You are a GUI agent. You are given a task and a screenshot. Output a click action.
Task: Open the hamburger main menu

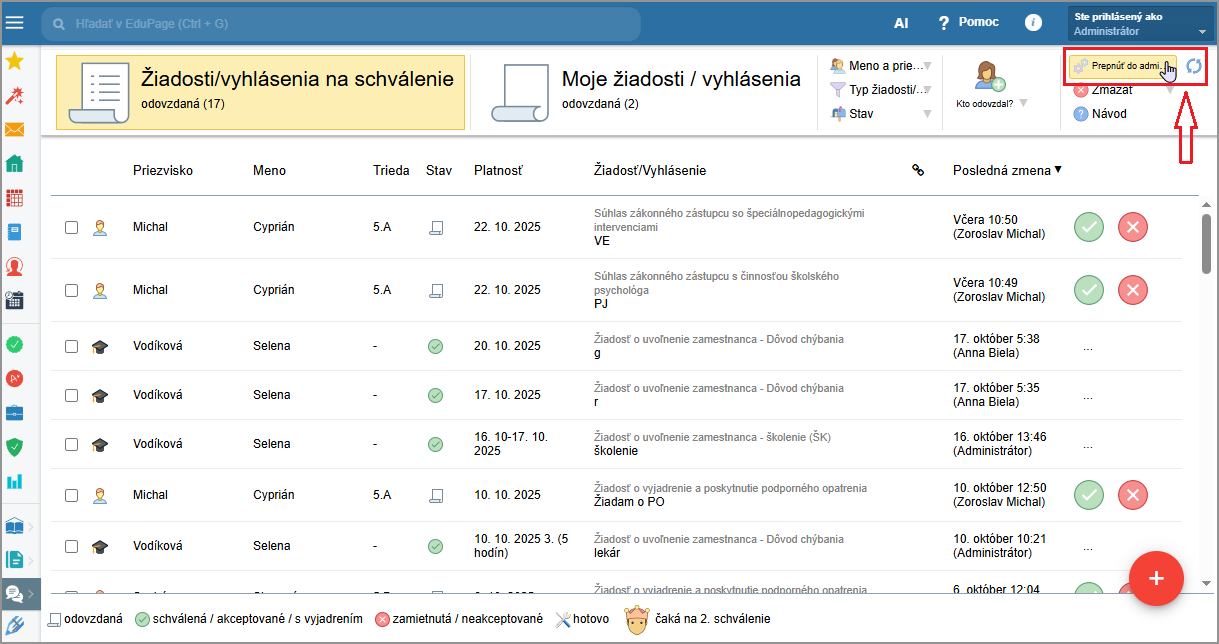click(15, 23)
